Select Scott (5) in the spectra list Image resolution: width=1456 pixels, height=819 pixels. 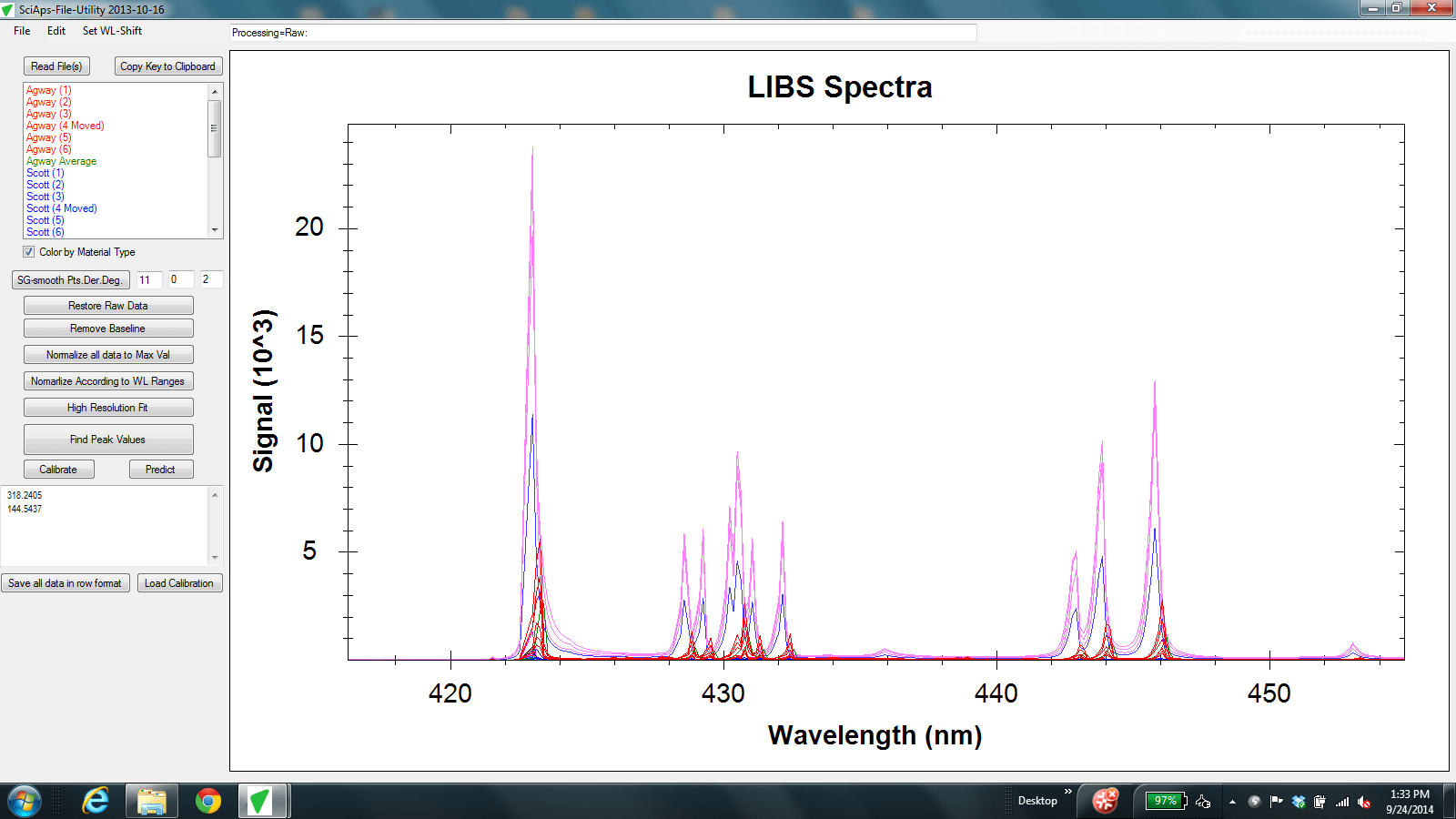pos(45,220)
